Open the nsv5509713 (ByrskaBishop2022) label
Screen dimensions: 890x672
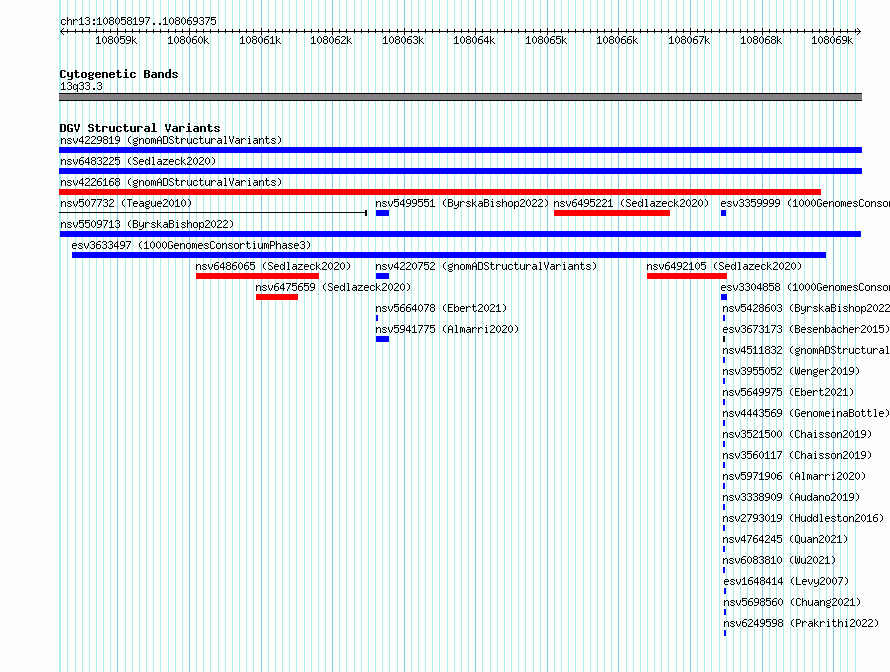tap(147, 224)
